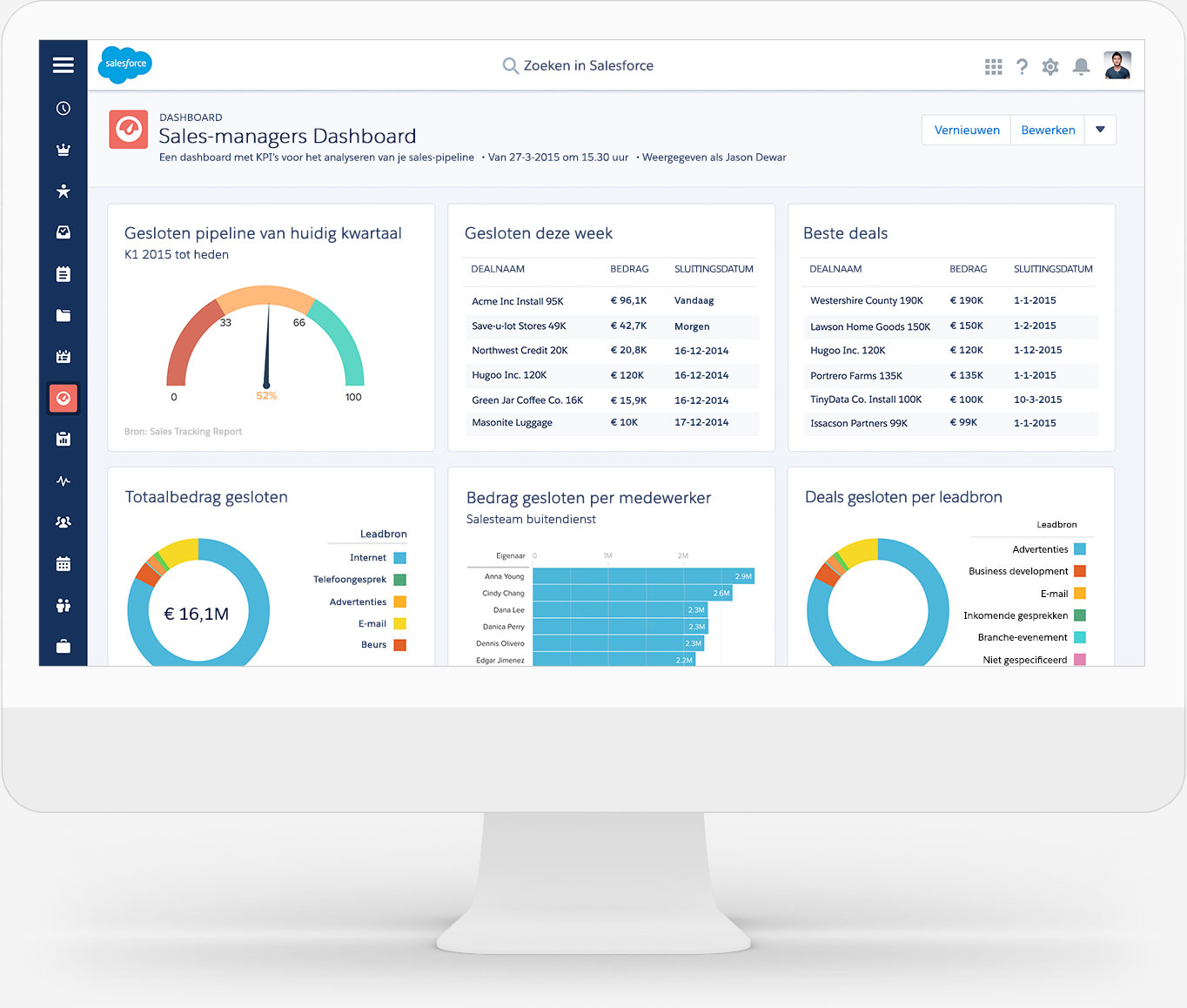Click the Bewerken button
The width and height of the screenshot is (1187, 1008).
coord(1047,130)
